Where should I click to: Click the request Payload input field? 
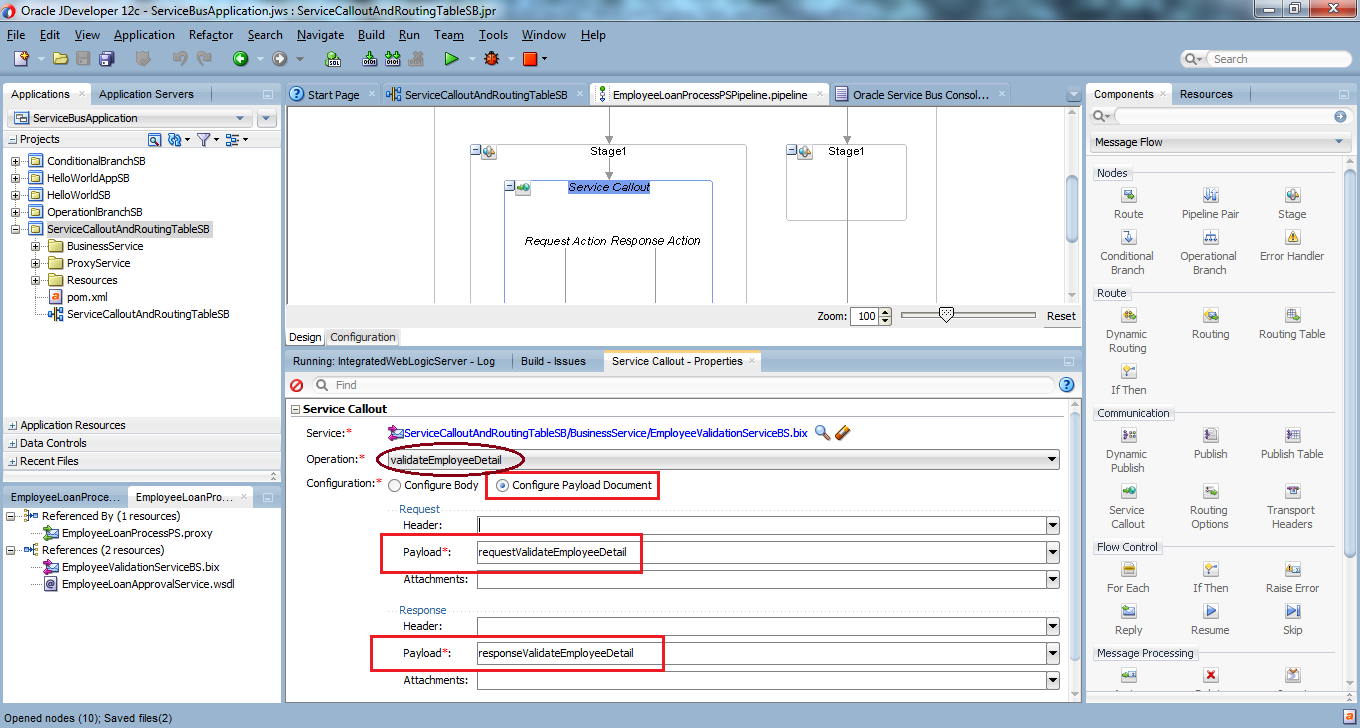pyautogui.click(x=760, y=552)
